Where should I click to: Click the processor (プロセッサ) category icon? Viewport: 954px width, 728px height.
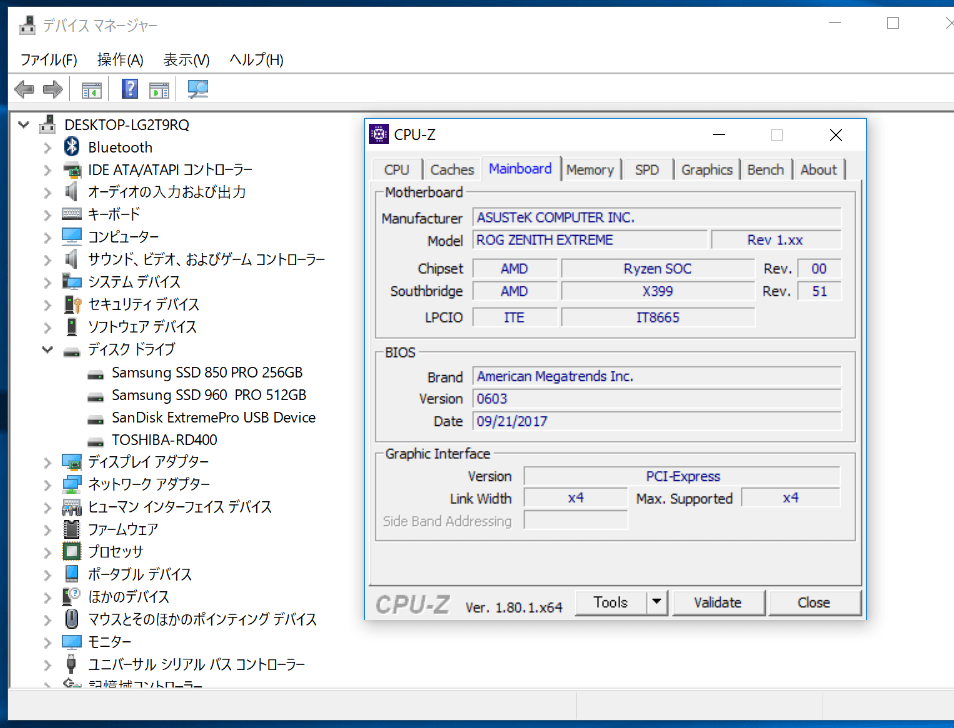[72, 552]
